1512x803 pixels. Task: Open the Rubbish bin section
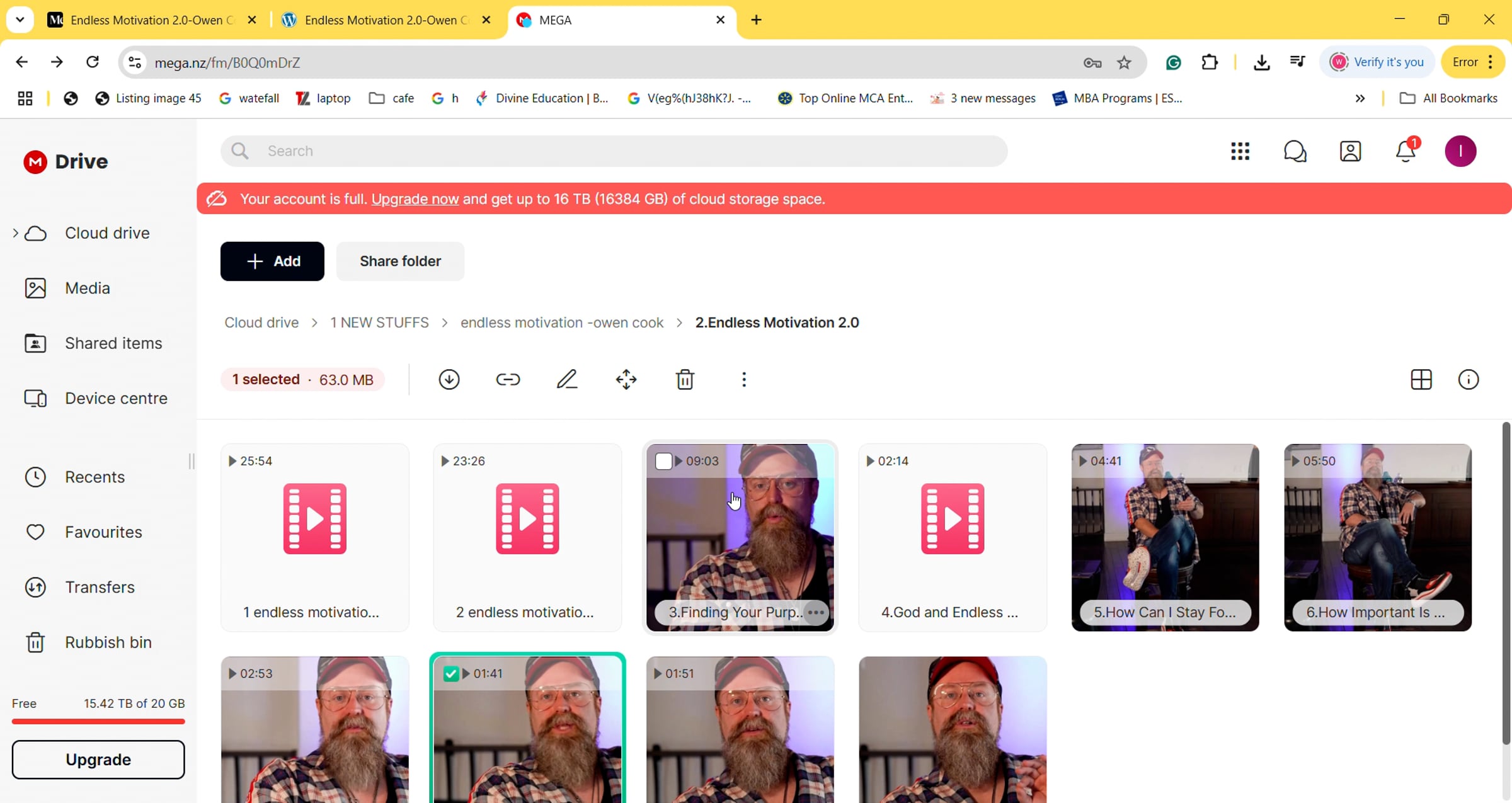(108, 642)
